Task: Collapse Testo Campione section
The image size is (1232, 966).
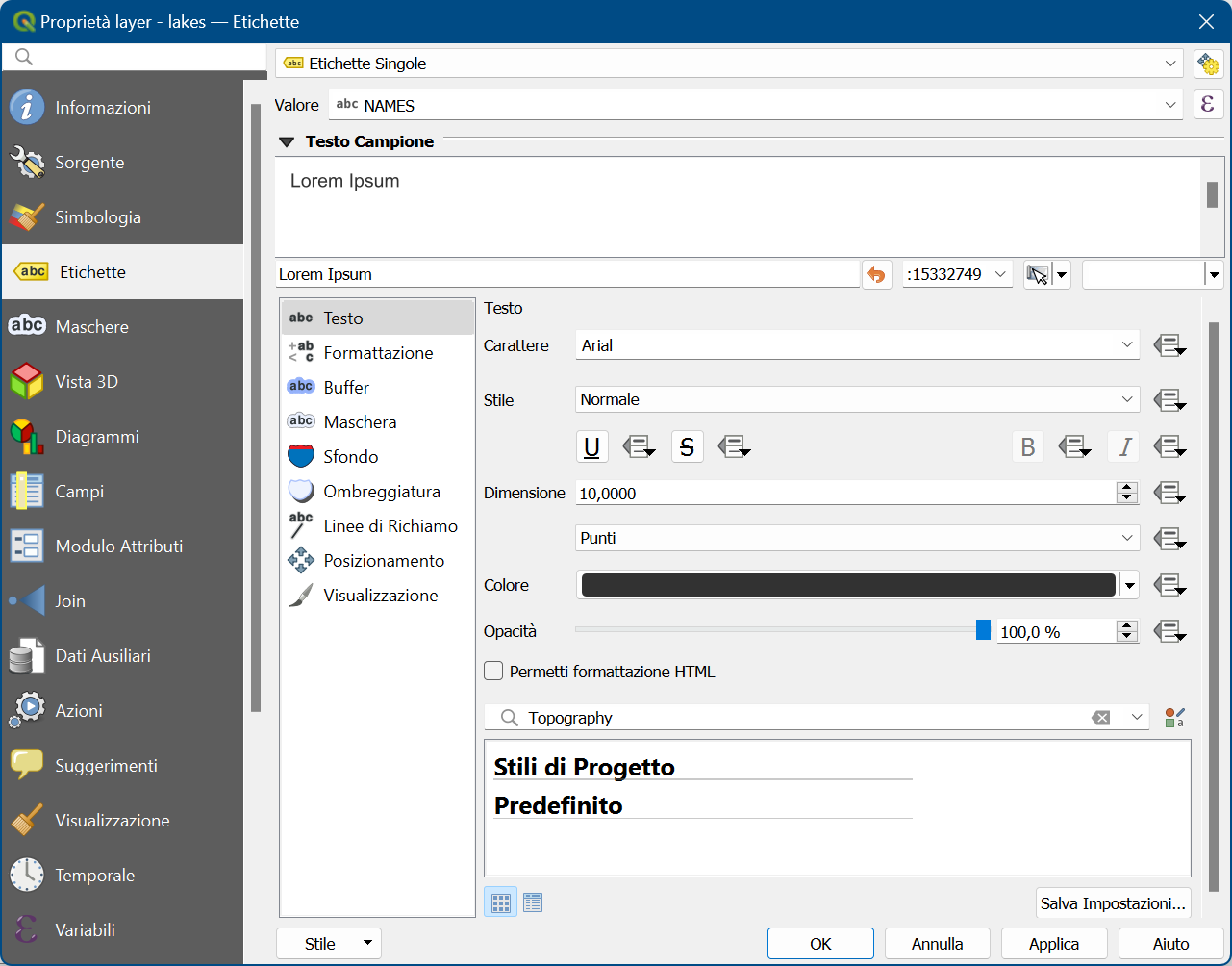Action: coord(287,141)
